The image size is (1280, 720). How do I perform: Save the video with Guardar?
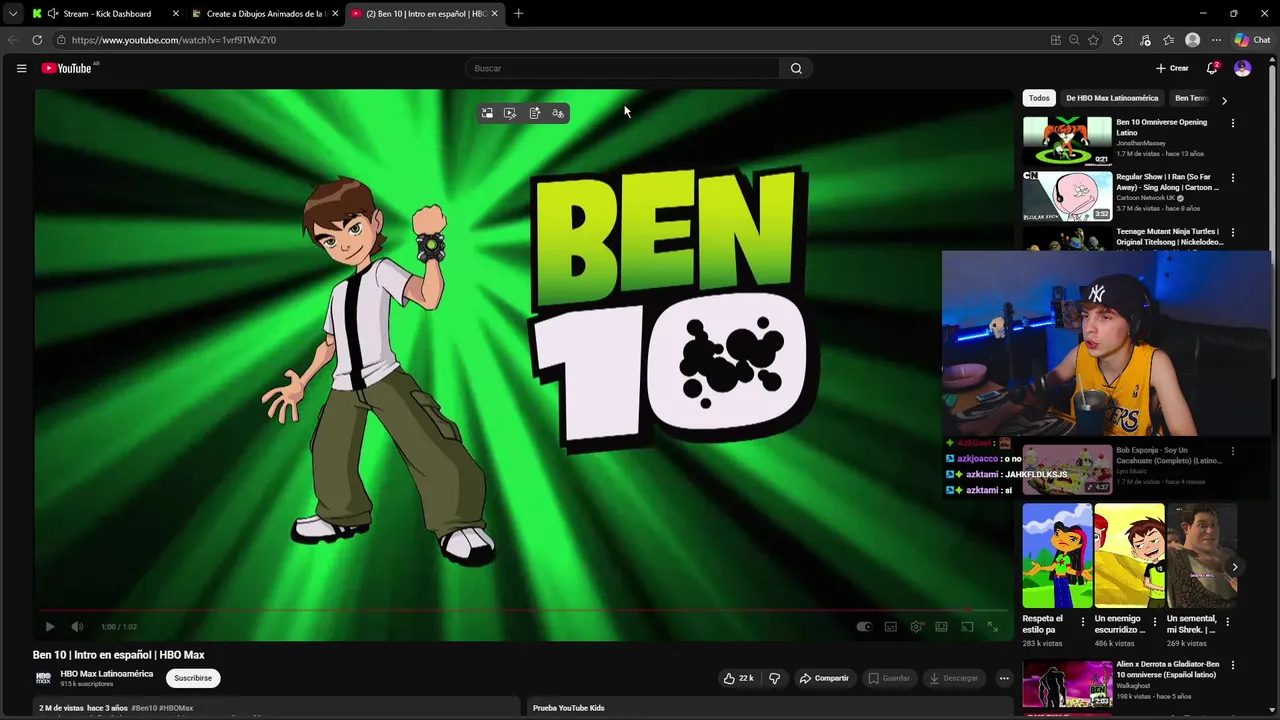pos(889,678)
